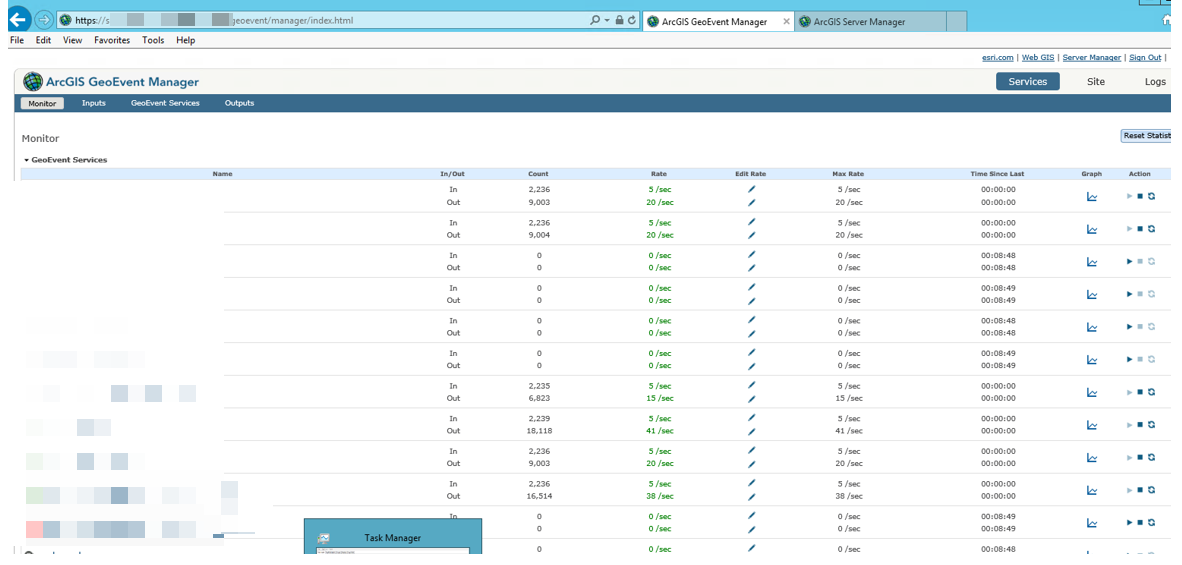Switch to GeoEvent Services navigation tab
Screen dimensions: 1182x565
[x=165, y=103]
